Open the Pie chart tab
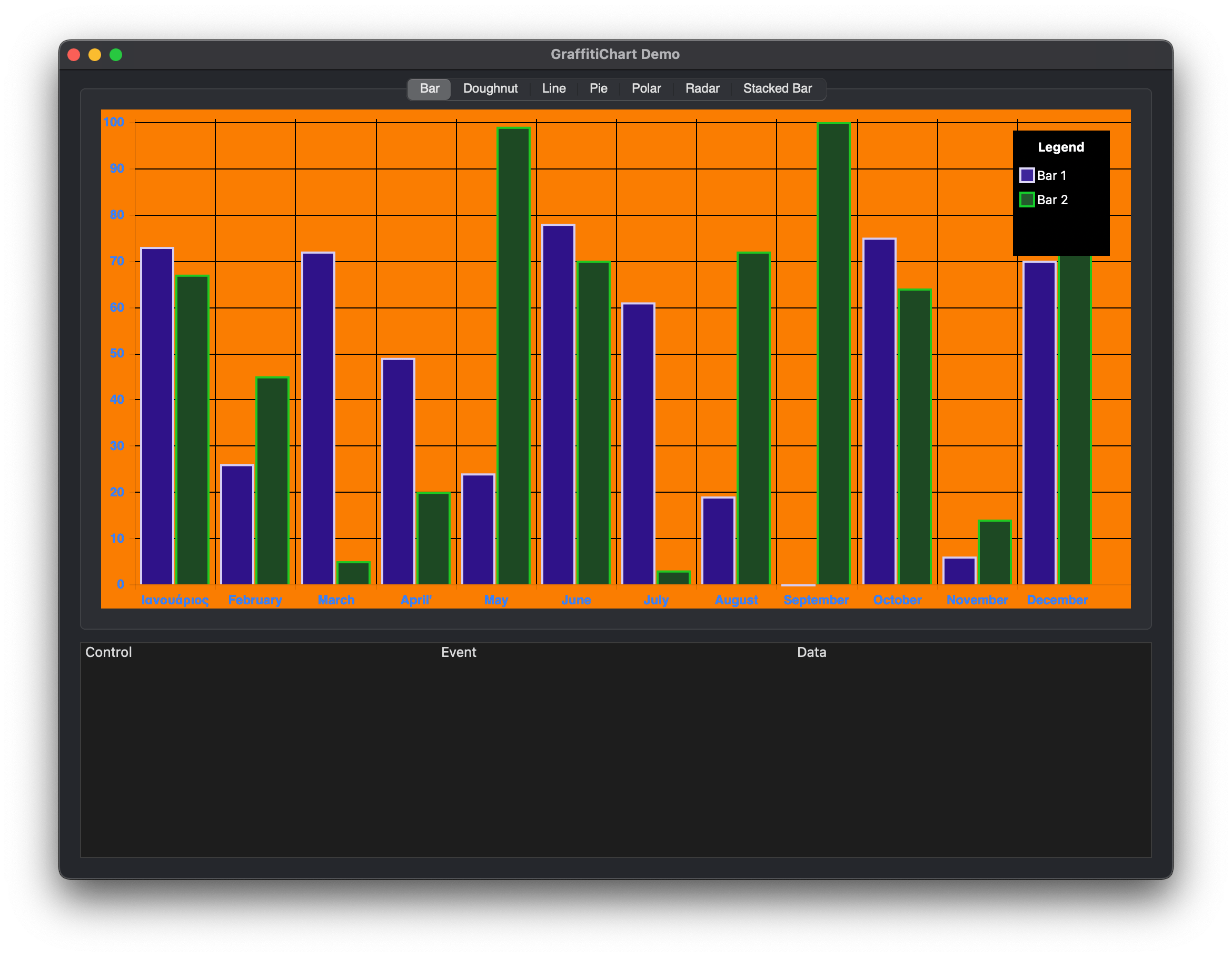Screen dimensions: 1232x957 598,88
